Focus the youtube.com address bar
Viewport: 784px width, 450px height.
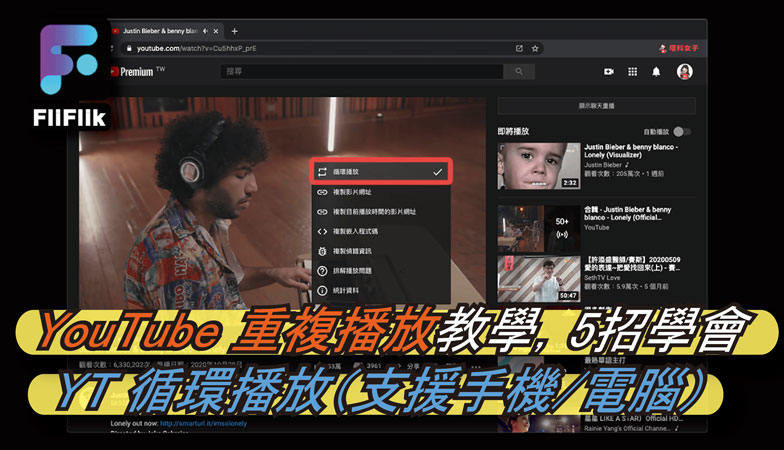point(320,48)
